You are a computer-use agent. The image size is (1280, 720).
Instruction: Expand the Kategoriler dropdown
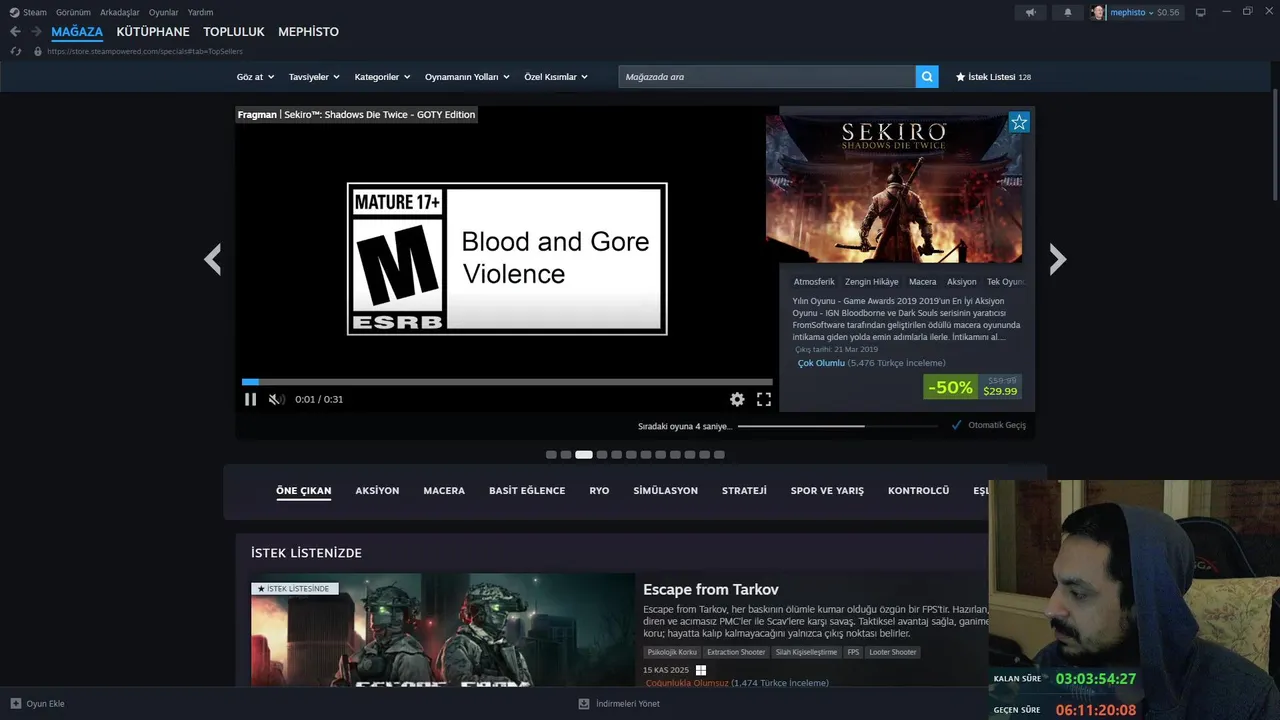tap(382, 77)
